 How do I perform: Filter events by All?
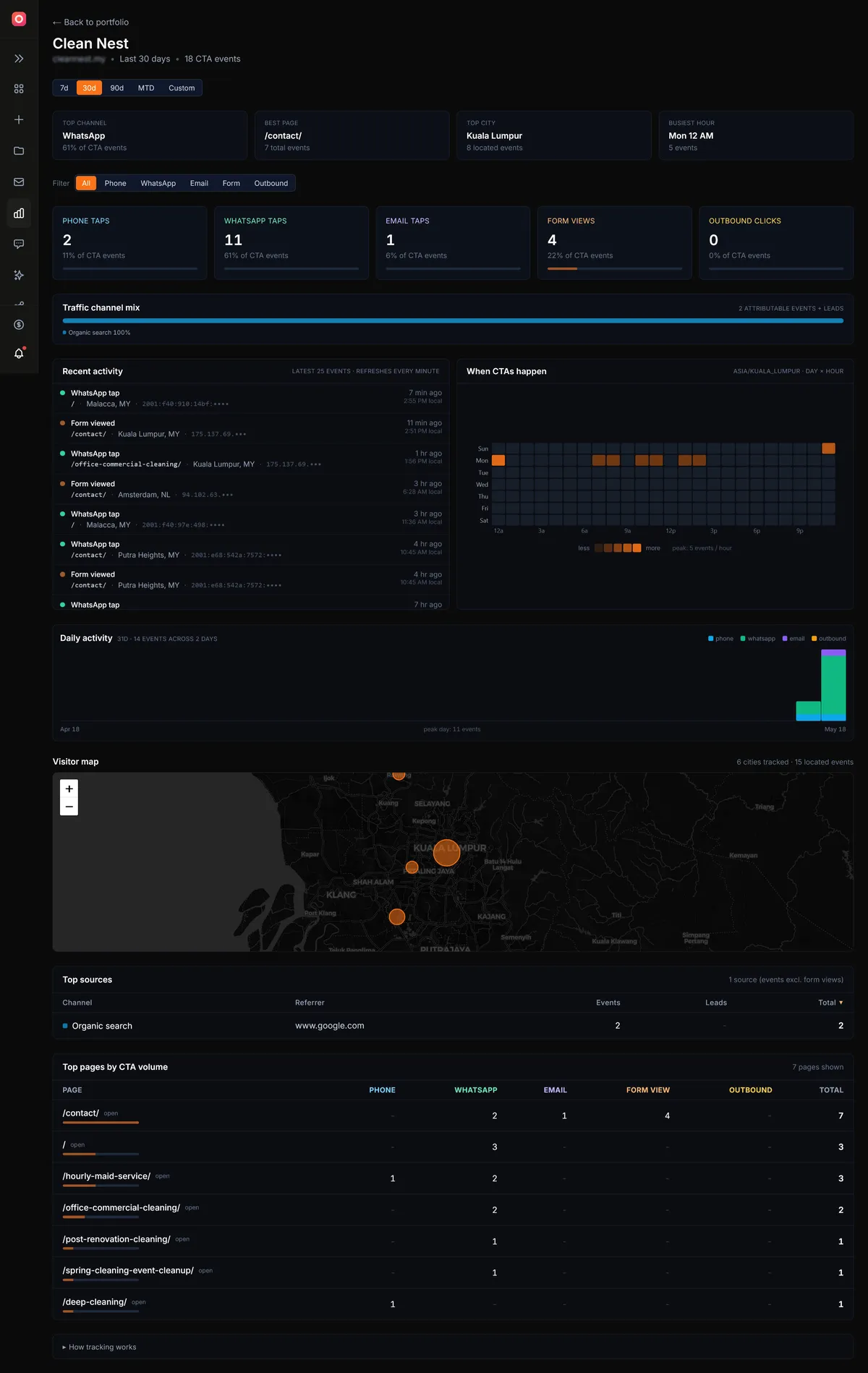click(86, 184)
